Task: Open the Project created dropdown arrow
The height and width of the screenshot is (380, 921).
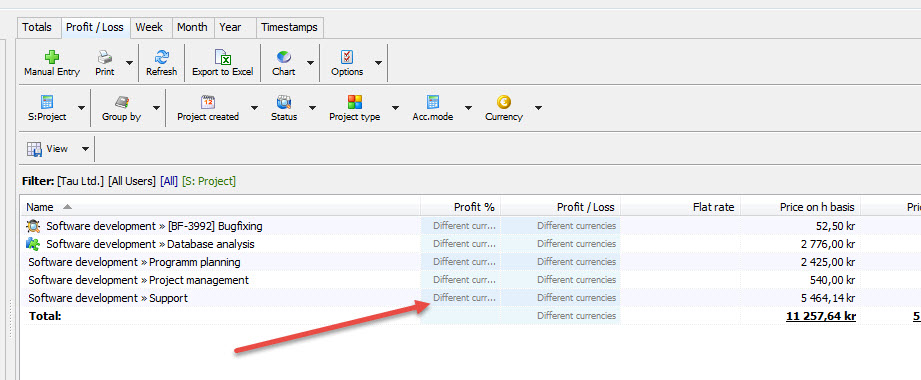Action: (x=254, y=107)
